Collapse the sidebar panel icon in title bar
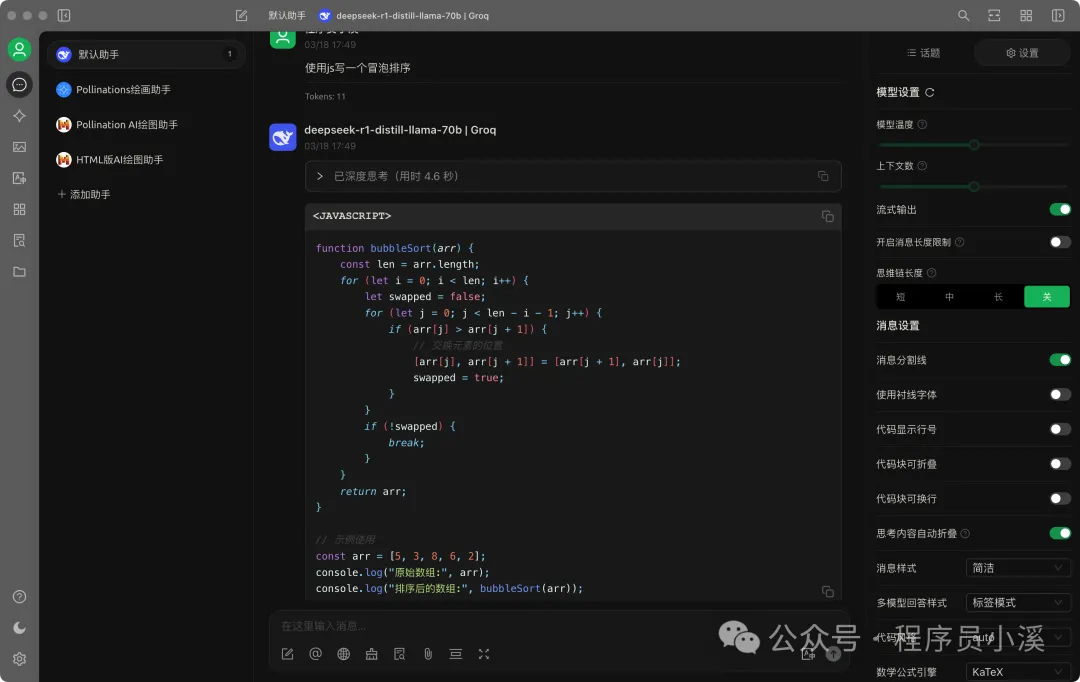Screen dimensions: 1080x682 point(64,15)
